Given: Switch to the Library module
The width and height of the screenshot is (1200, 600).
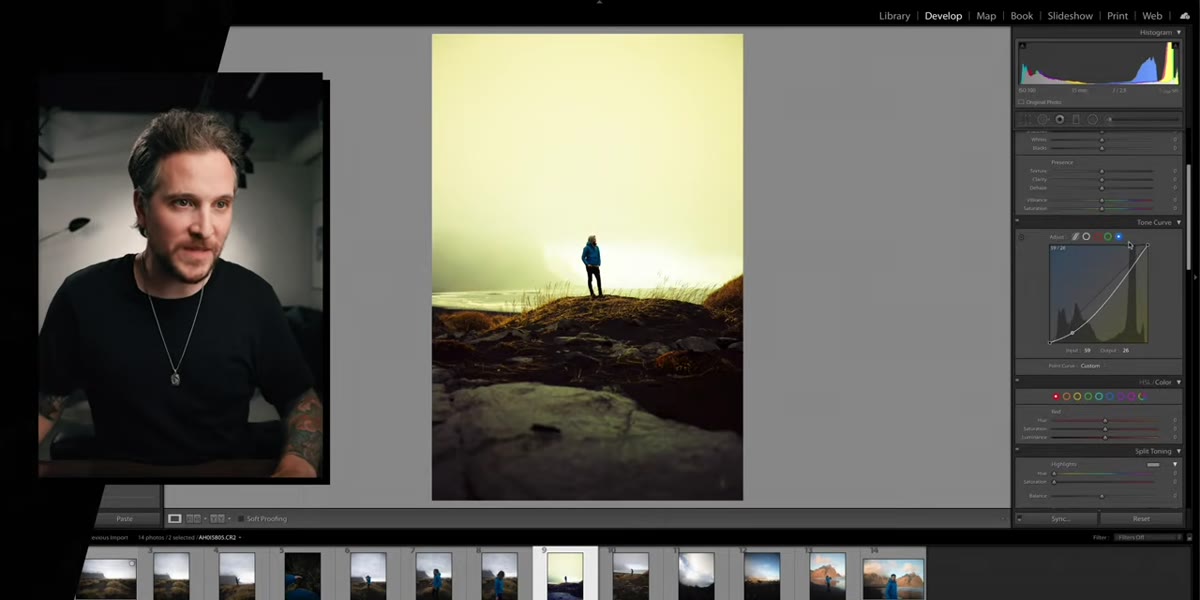Looking at the screenshot, I should [894, 16].
